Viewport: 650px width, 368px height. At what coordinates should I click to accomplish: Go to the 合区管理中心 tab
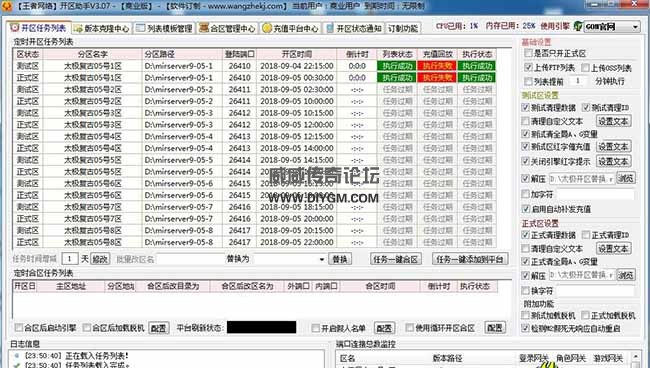pos(227,28)
